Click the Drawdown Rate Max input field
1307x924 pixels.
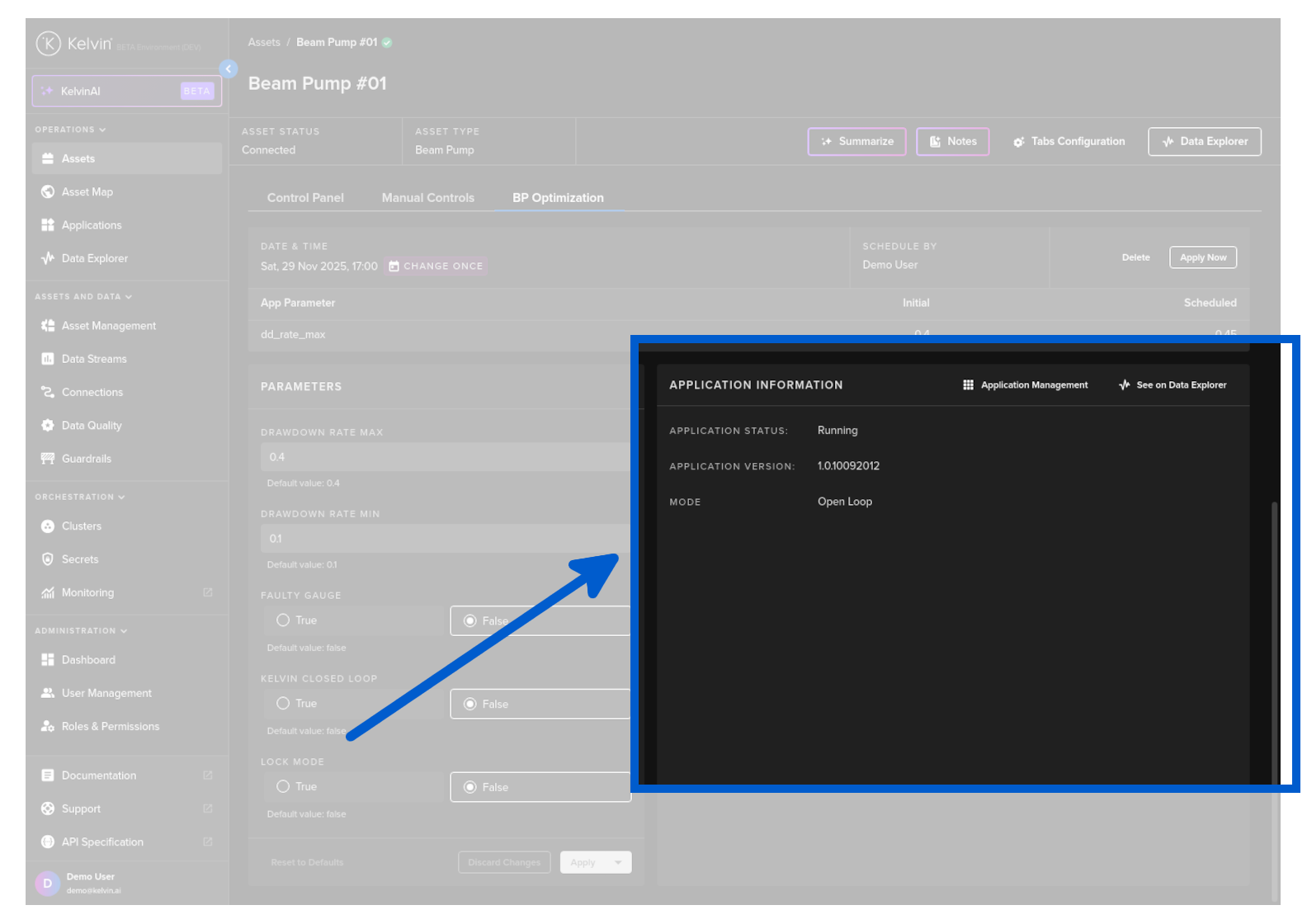coord(446,457)
